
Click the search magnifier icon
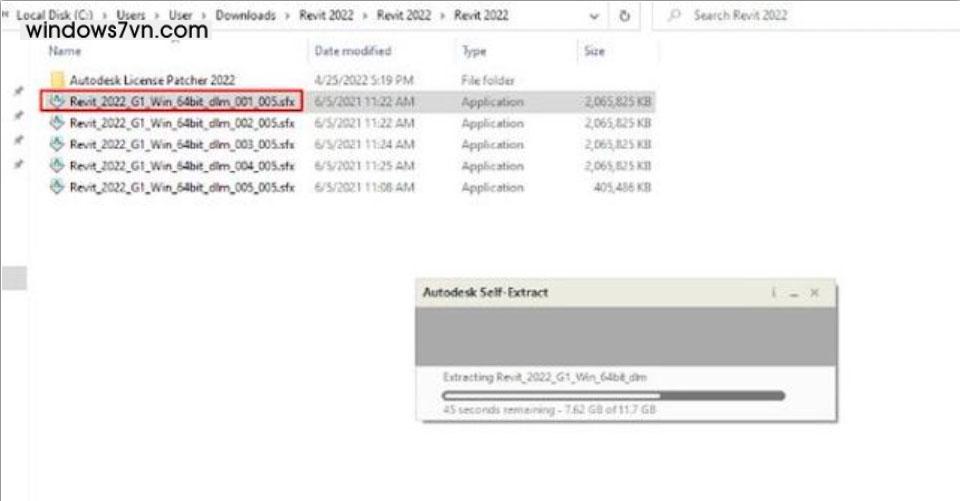coord(674,15)
